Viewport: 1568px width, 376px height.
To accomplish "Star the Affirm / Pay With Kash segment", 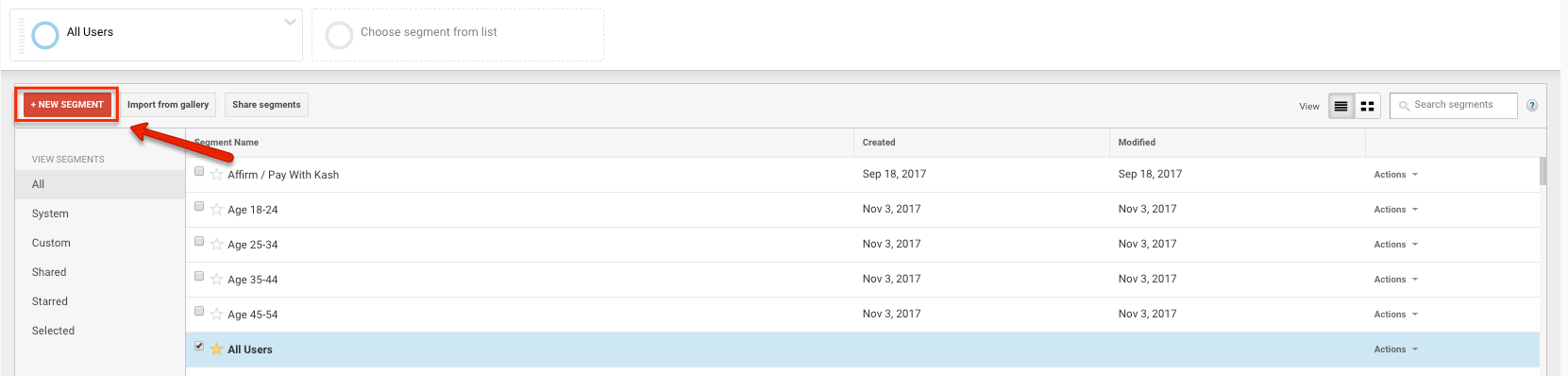I will pyautogui.click(x=216, y=175).
